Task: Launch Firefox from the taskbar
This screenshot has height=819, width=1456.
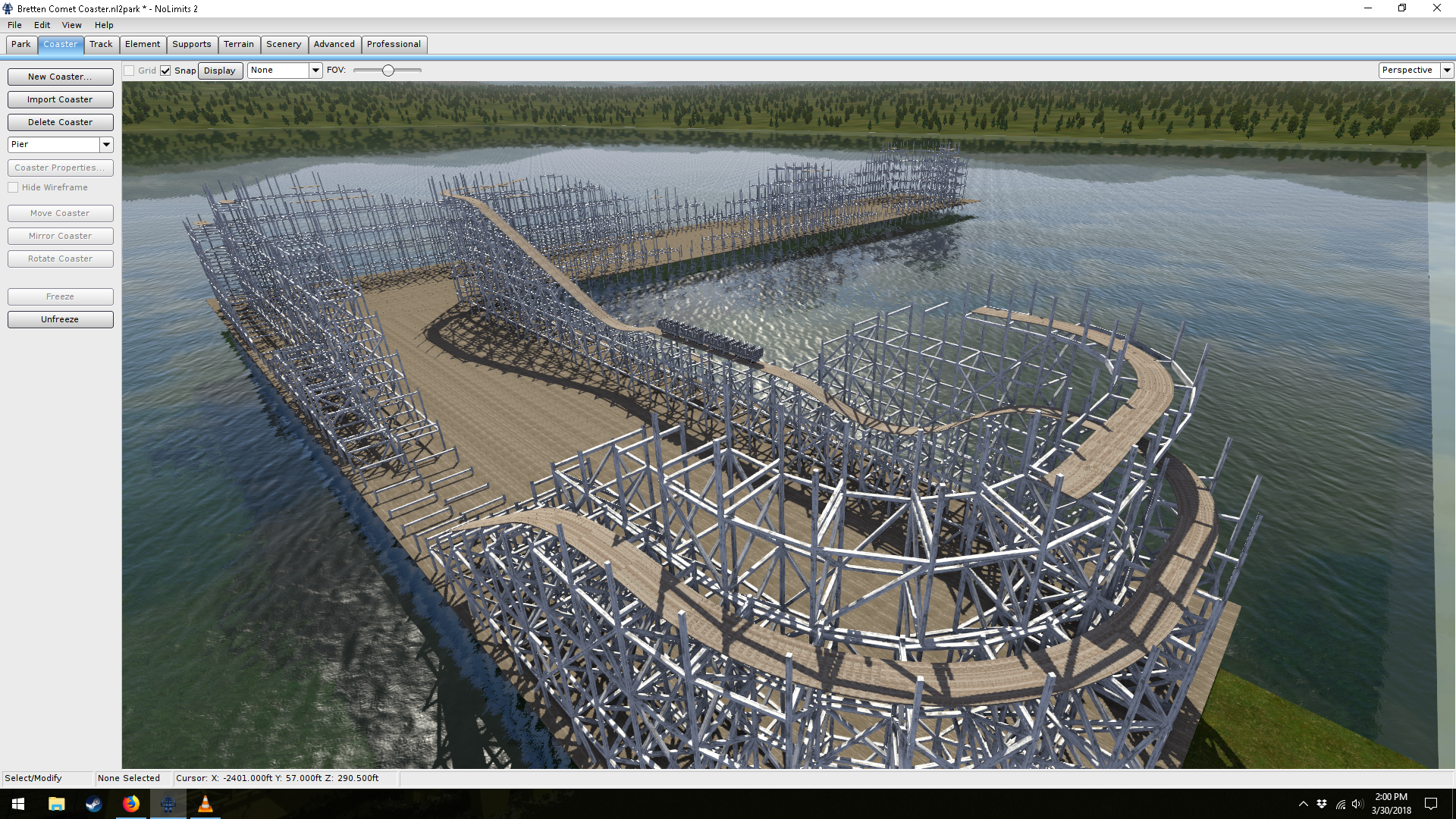Action: click(x=131, y=804)
